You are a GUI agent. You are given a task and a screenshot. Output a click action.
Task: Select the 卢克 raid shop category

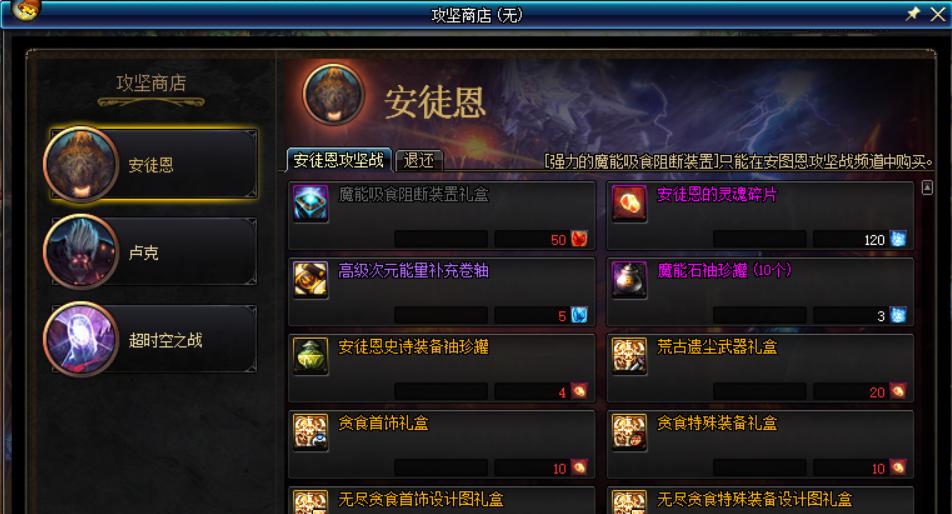(151, 252)
